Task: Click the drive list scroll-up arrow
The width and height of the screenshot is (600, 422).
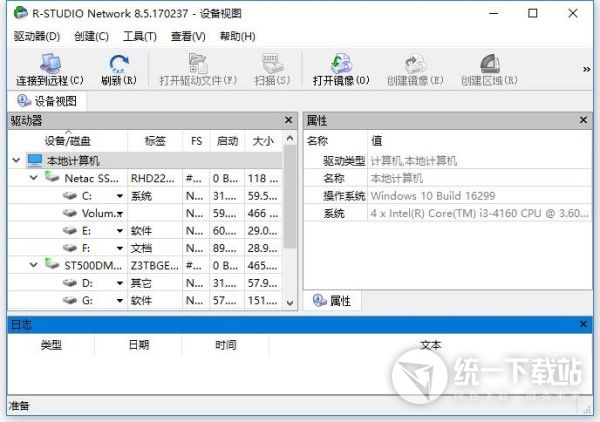Action: (x=290, y=138)
